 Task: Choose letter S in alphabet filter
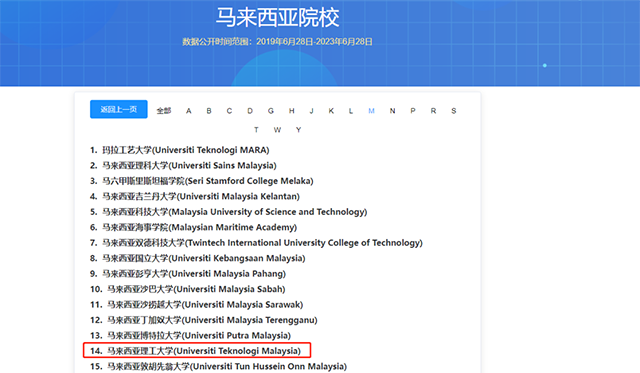453,111
